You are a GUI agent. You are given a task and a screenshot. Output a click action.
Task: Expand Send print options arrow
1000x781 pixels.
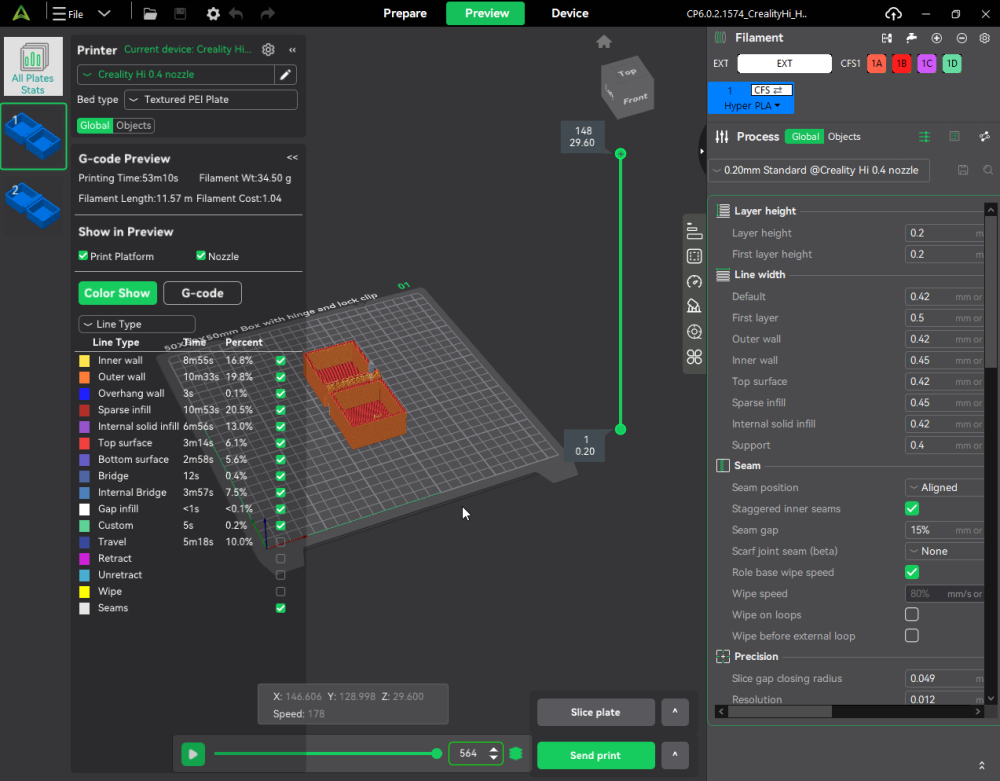point(675,755)
